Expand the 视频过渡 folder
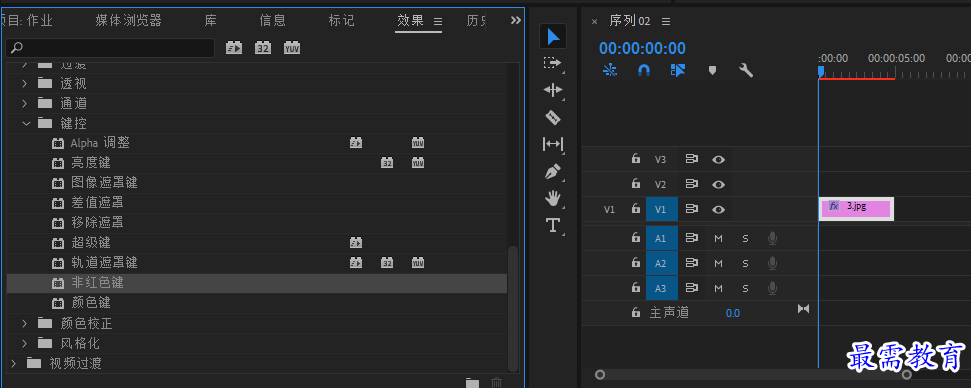971x388 pixels. [14, 363]
